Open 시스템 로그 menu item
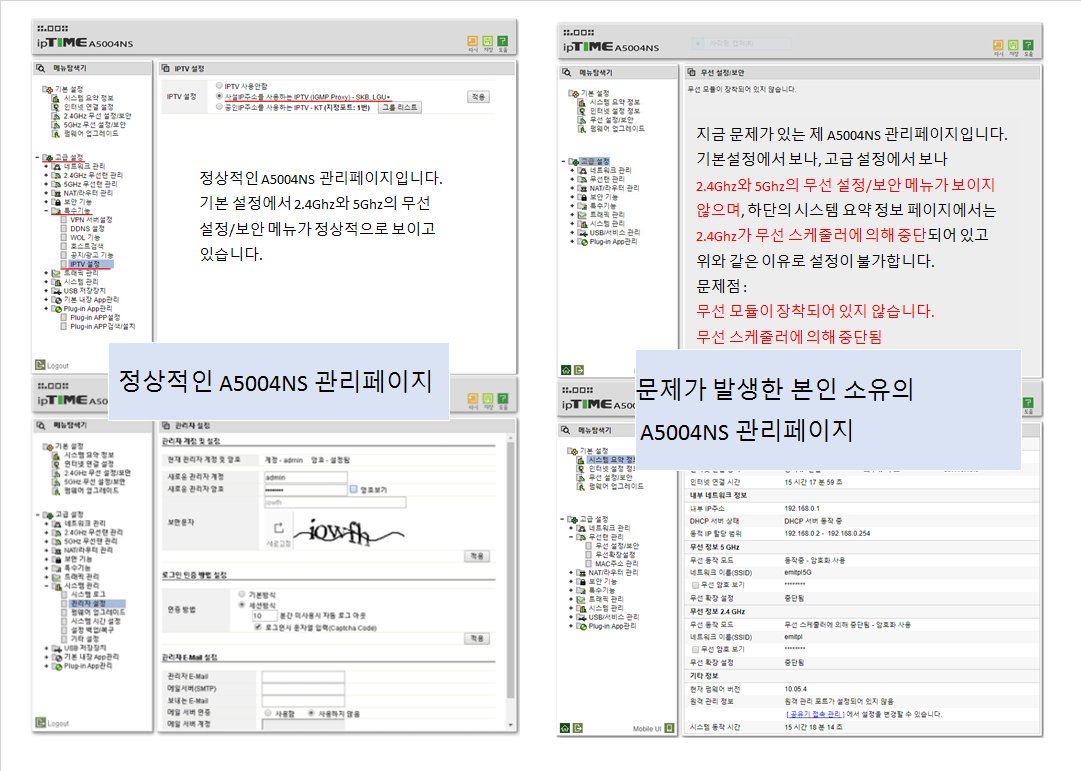 pos(88,594)
